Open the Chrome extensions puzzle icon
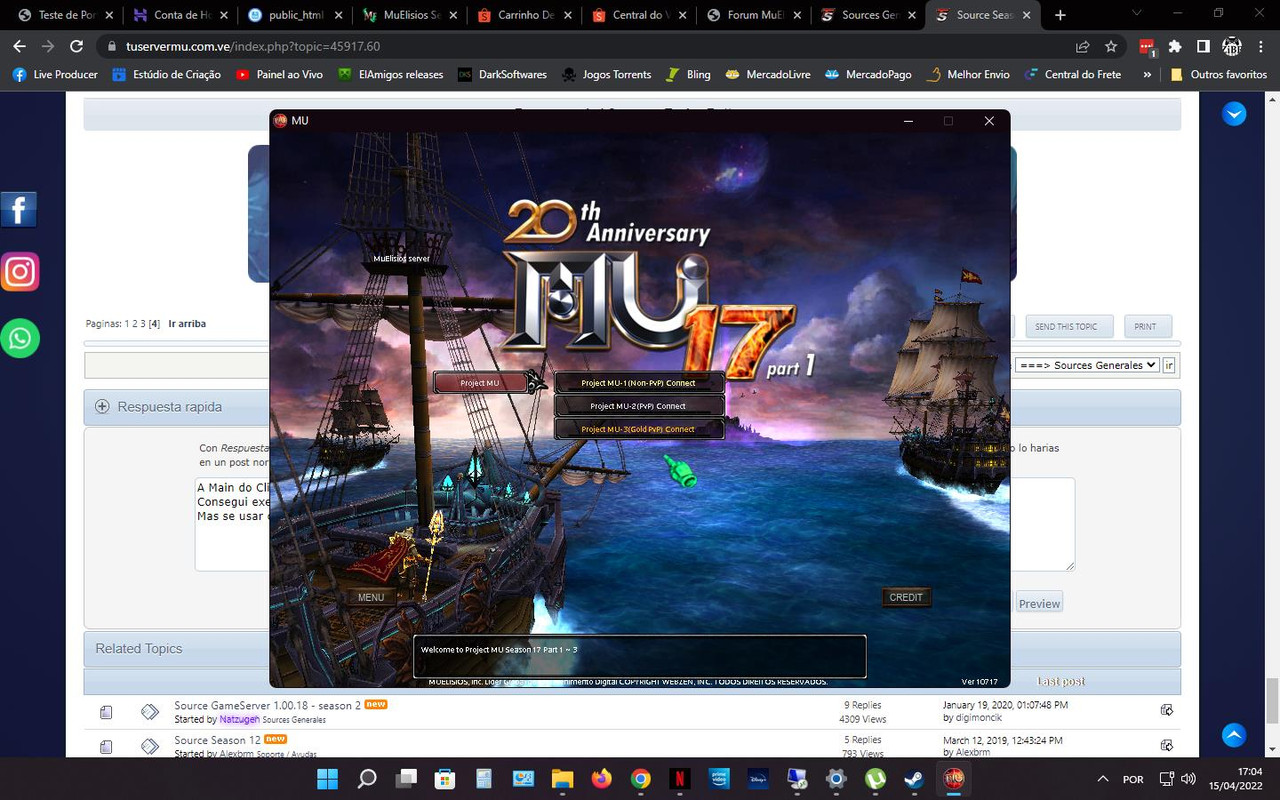 point(1175,46)
